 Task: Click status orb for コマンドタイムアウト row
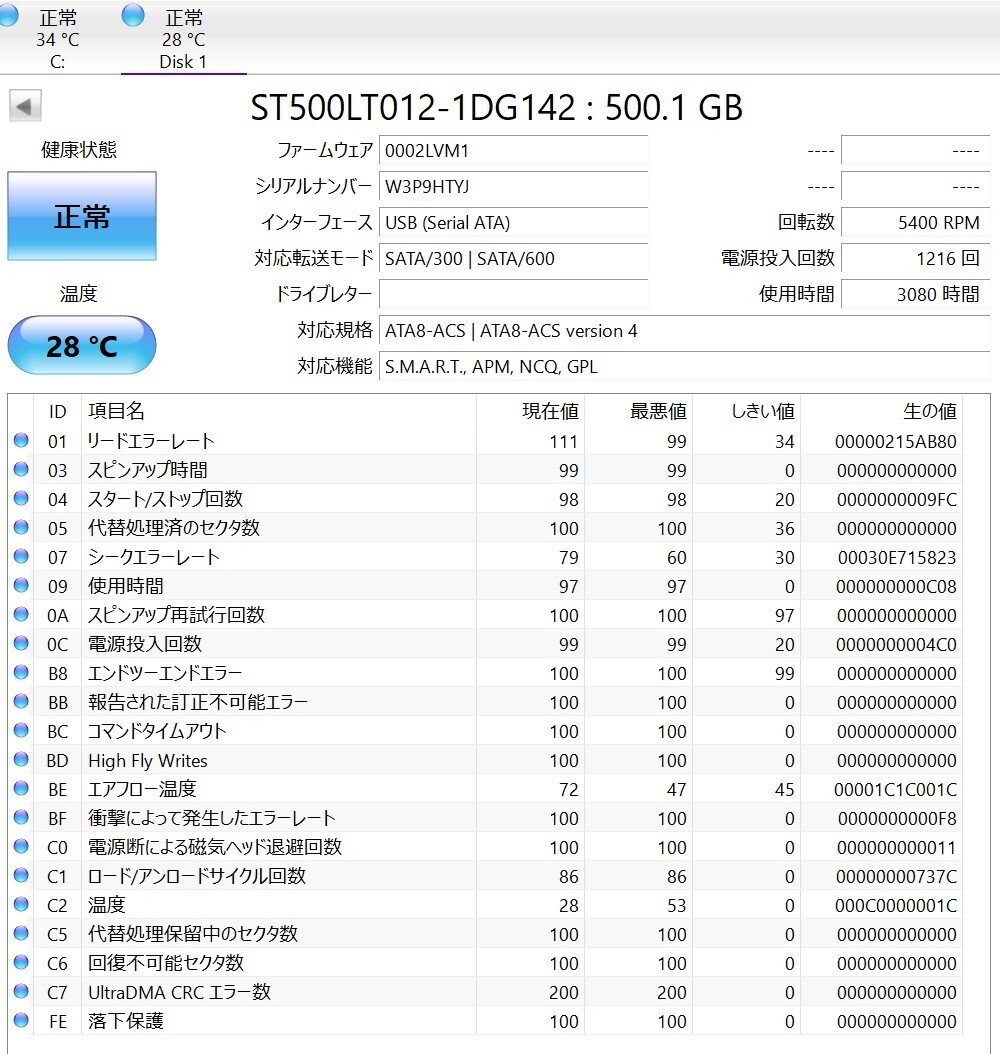(21, 729)
